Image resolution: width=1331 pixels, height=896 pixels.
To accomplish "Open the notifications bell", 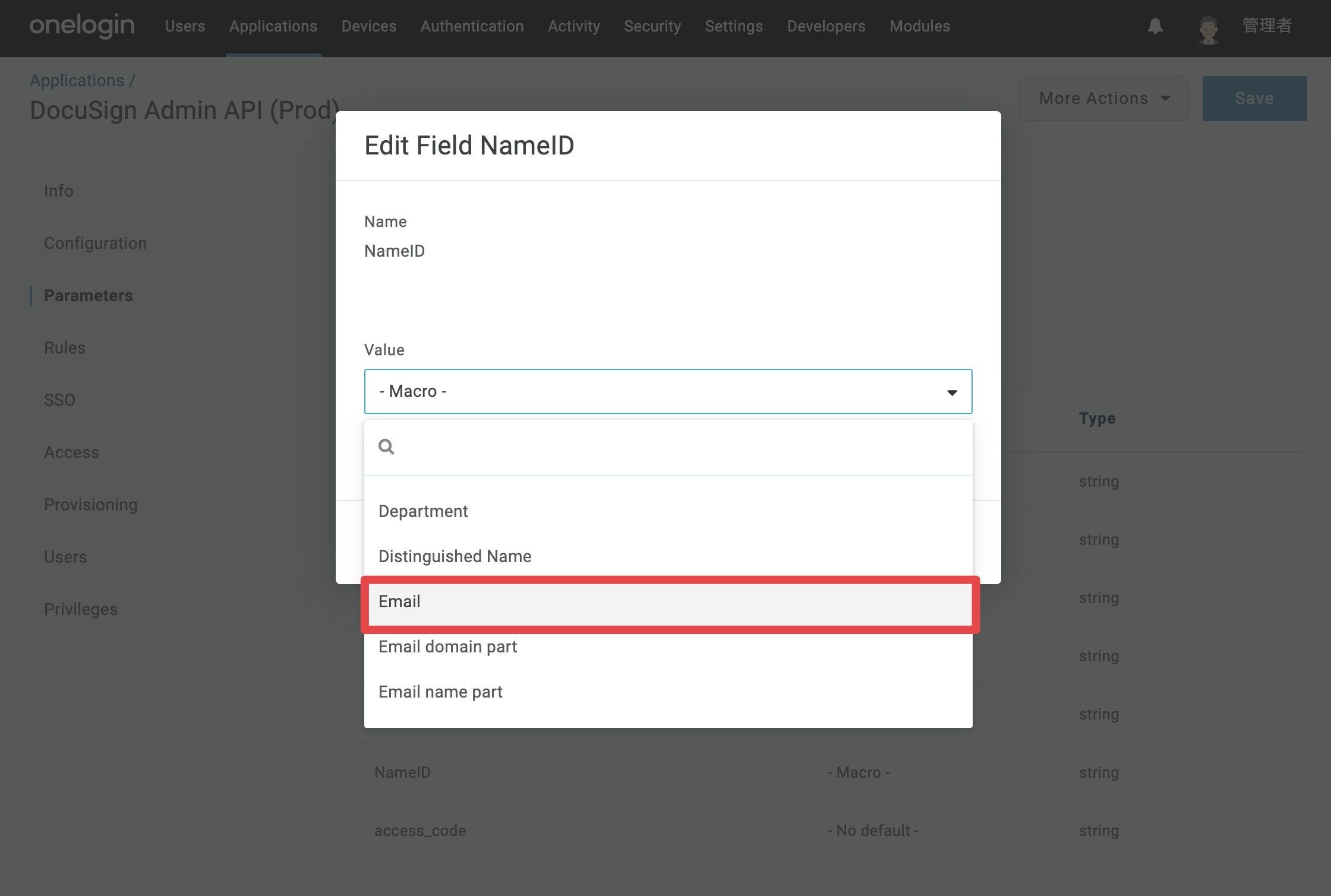I will coord(1155,26).
